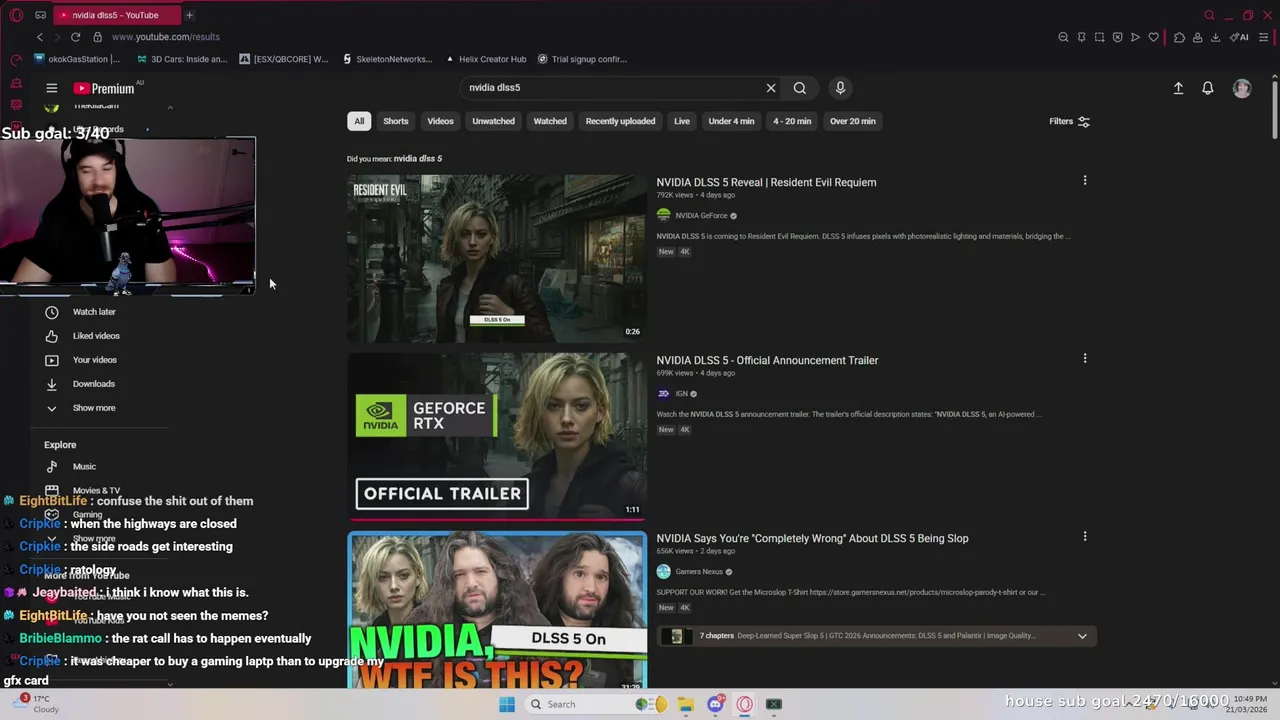This screenshot has height=720, width=1280.
Task: Open Gamers Nexus channel link
Action: 697,572
